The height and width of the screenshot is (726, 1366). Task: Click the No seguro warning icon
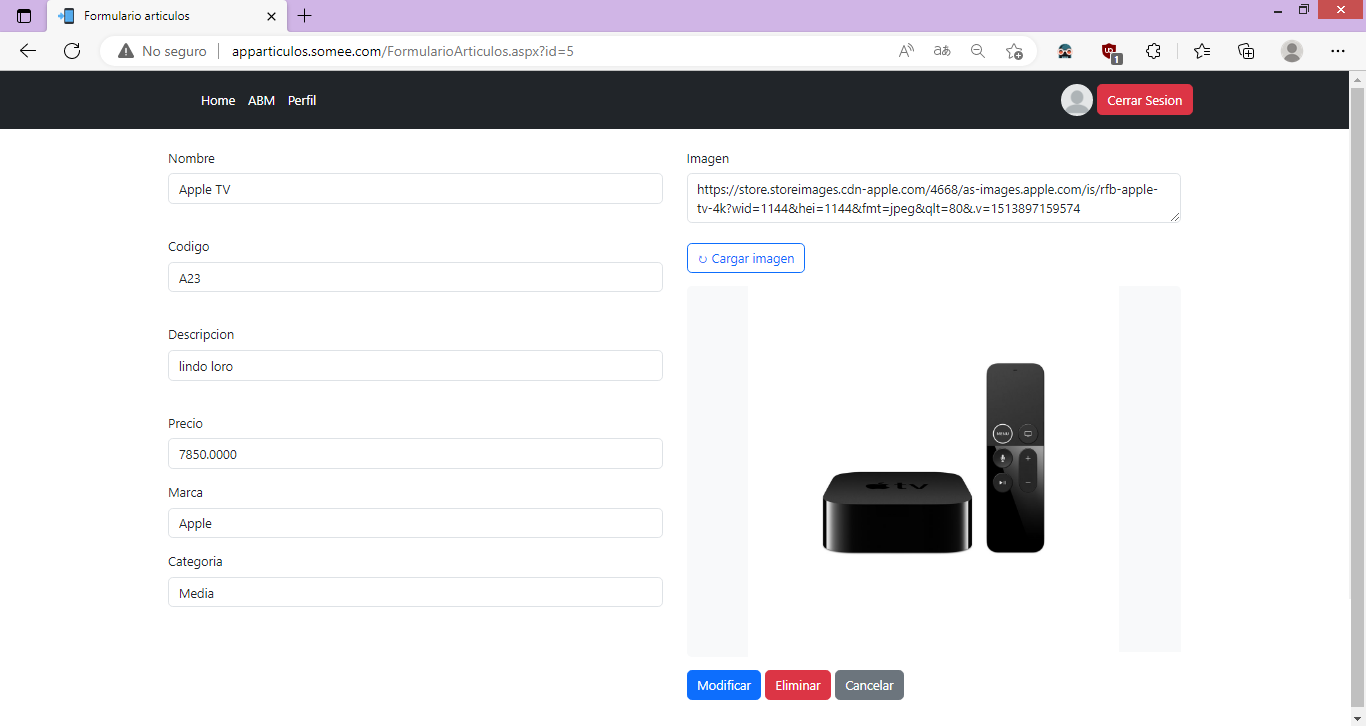(126, 51)
